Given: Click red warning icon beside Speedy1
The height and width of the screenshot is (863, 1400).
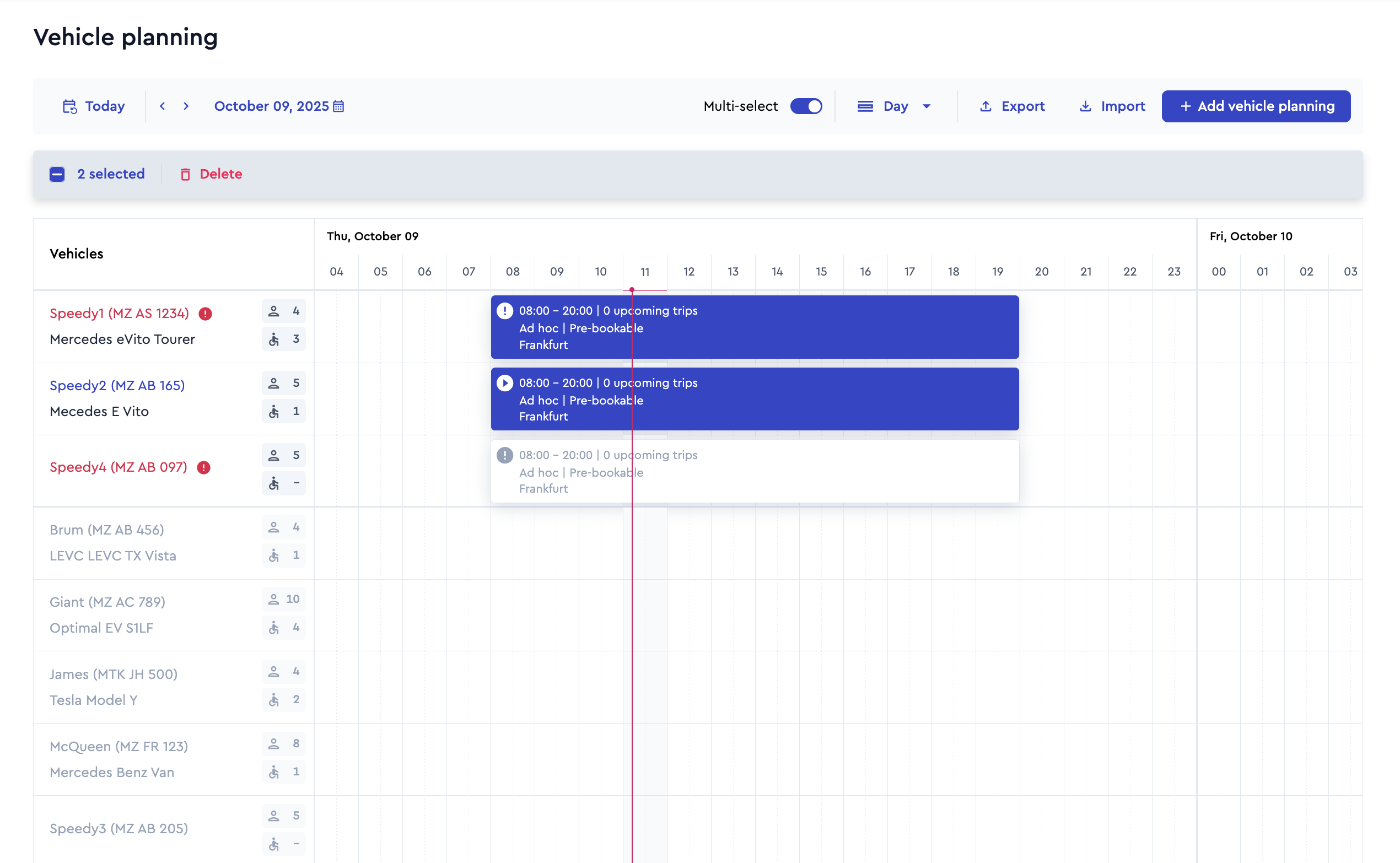Looking at the screenshot, I should point(206,314).
